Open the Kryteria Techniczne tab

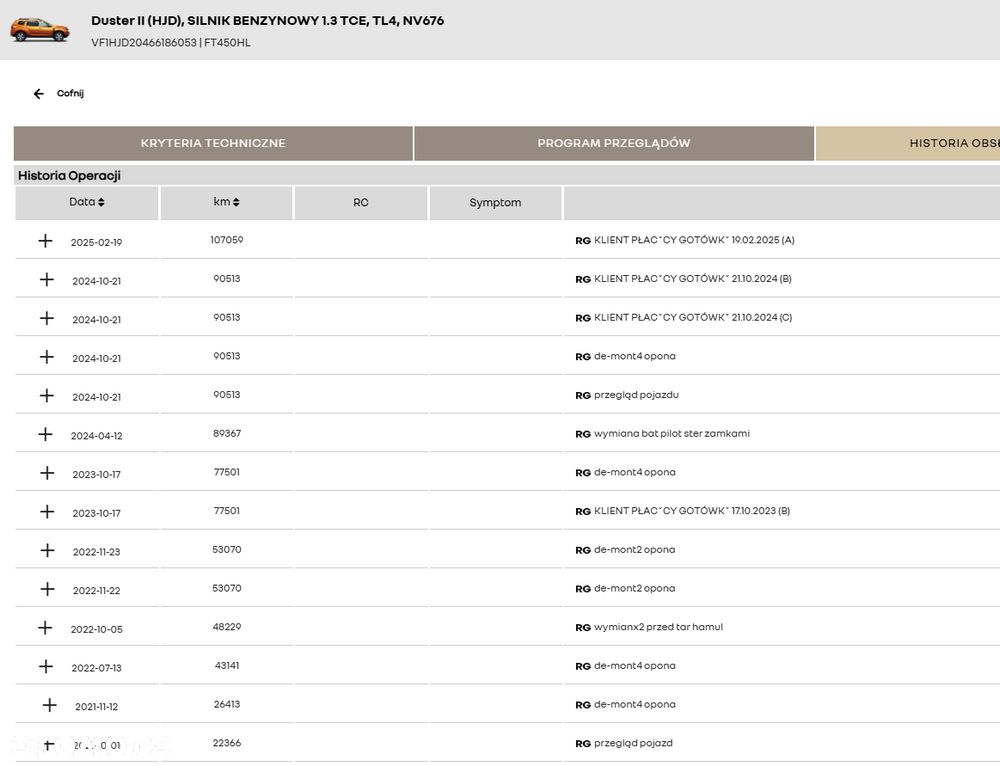213,143
